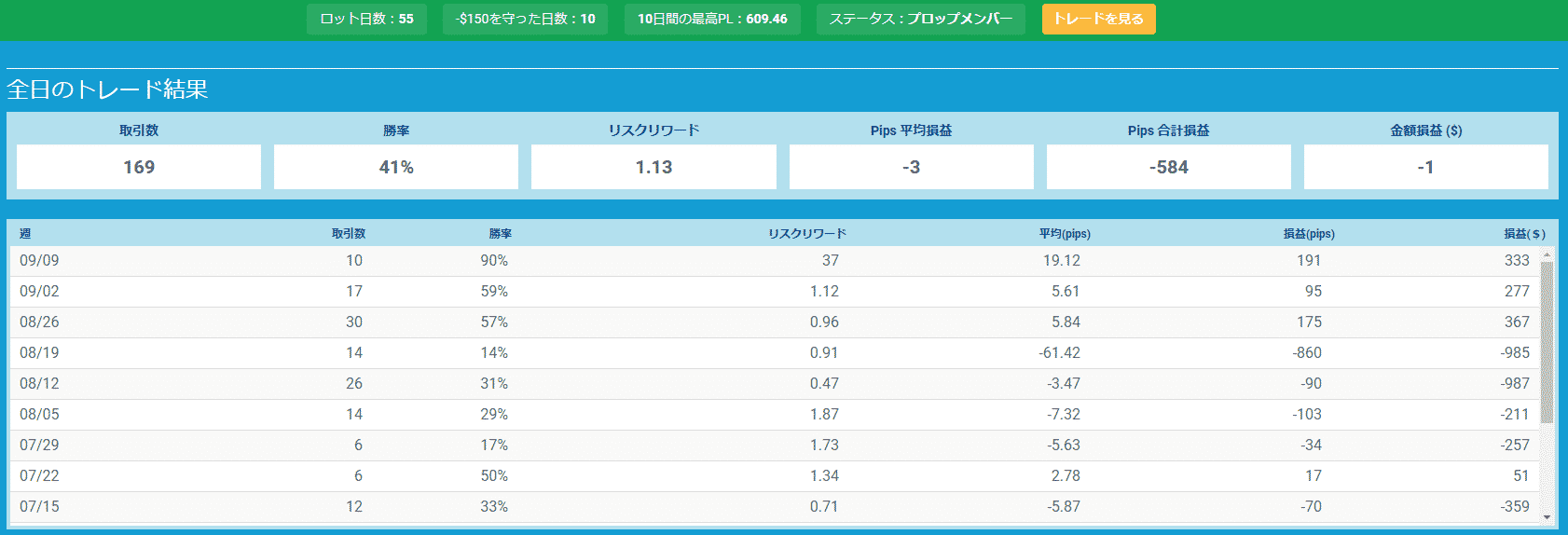The width and height of the screenshot is (1568, 535).
Task: Sort by the 勝率 table column header
Action: pos(501,234)
